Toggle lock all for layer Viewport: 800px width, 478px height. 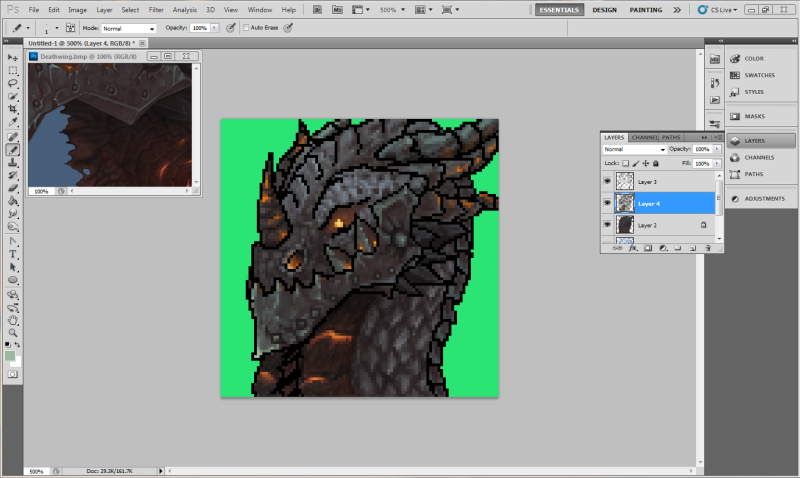click(656, 163)
